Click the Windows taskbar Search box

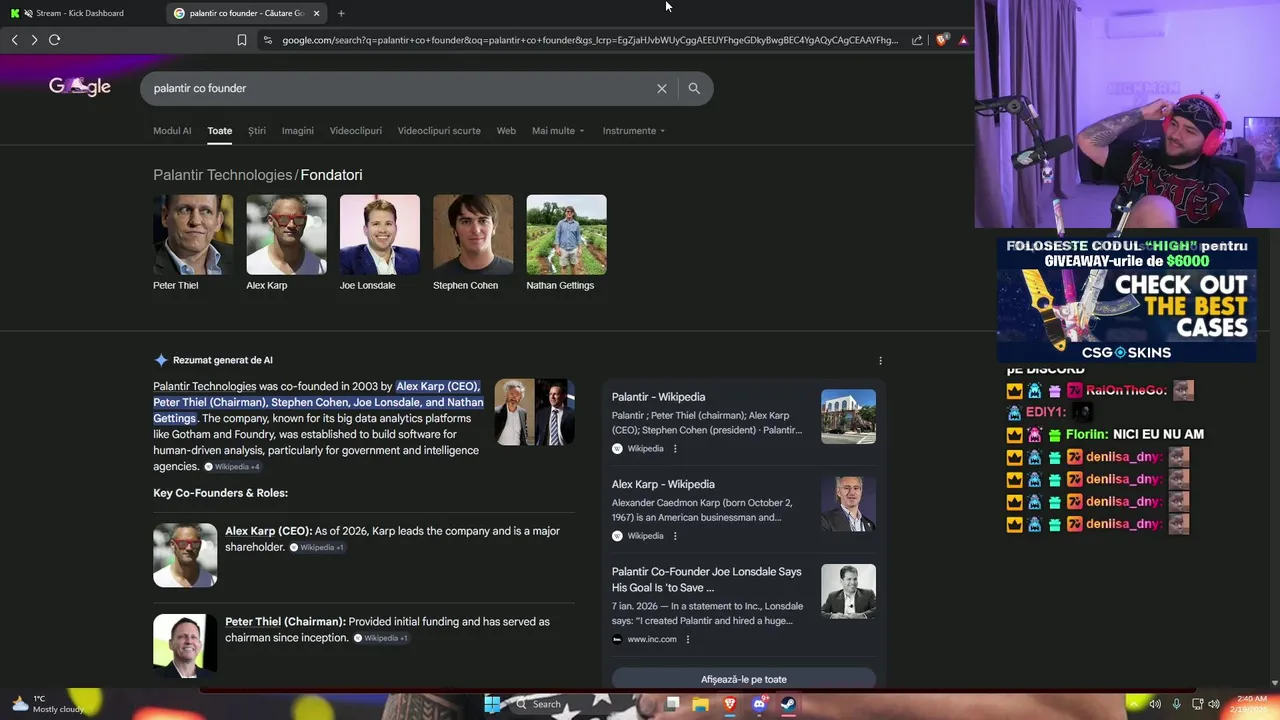(546, 704)
